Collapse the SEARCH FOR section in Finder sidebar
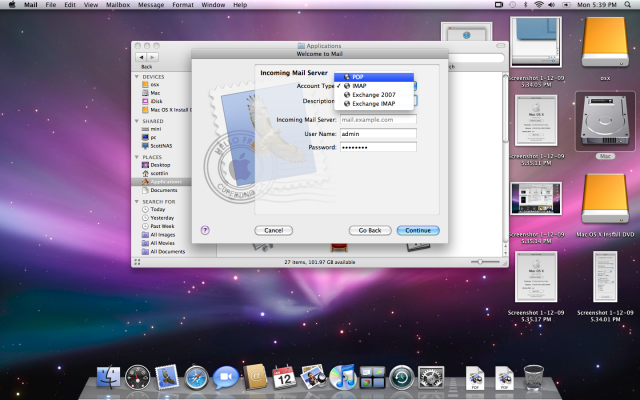This screenshot has width=640, height=400. [x=137, y=202]
